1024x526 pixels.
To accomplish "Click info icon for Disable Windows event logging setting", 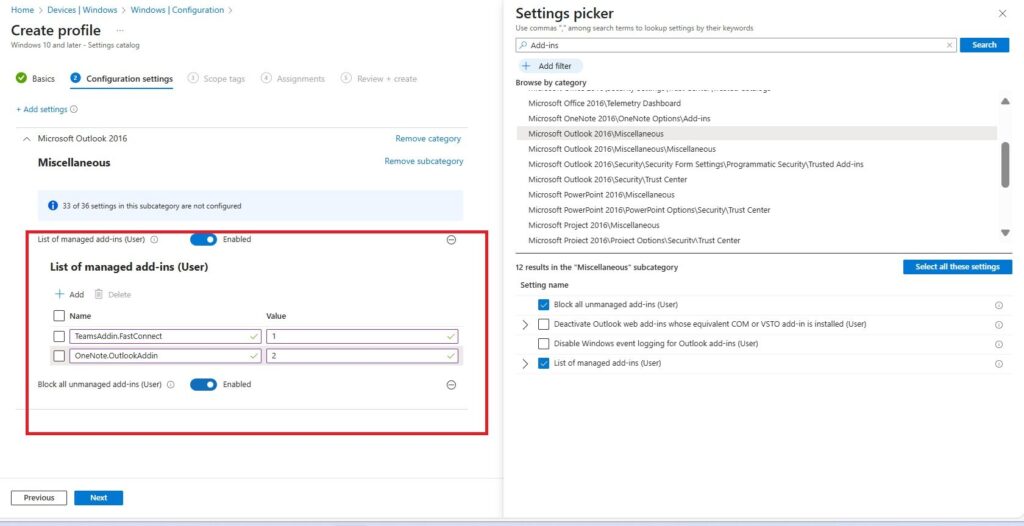I will (x=998, y=344).
